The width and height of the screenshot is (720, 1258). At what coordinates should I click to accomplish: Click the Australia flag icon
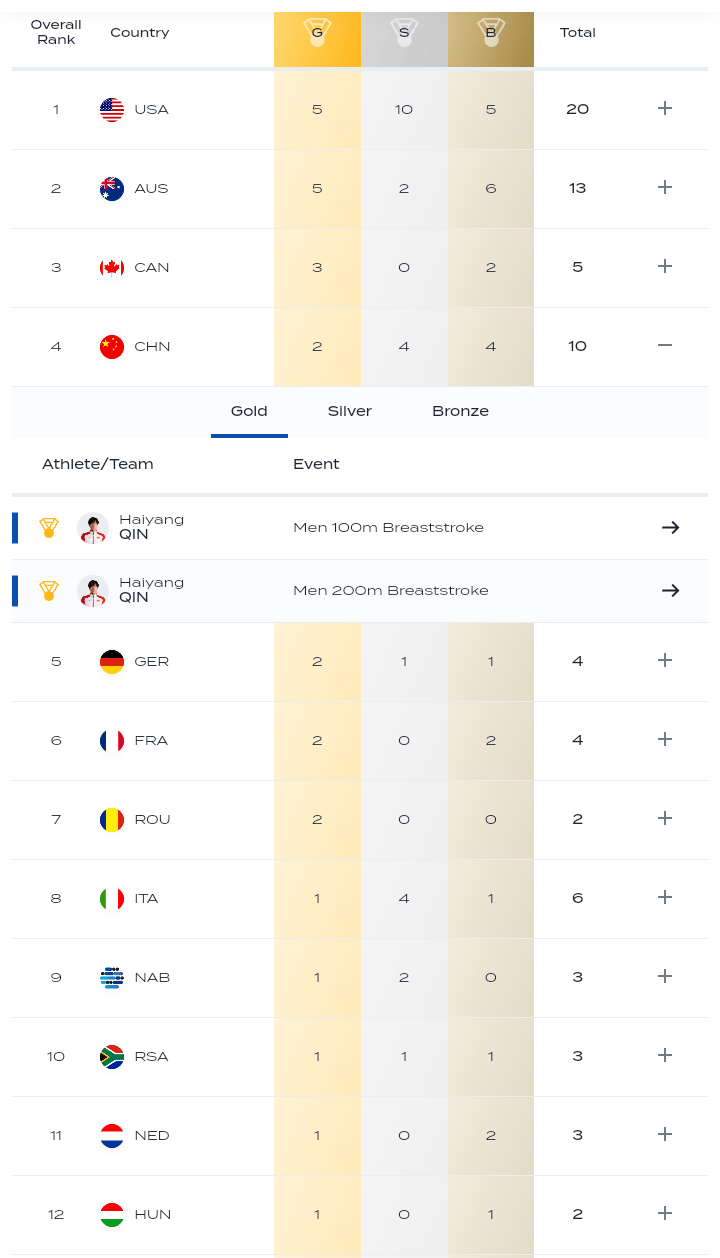[112, 188]
